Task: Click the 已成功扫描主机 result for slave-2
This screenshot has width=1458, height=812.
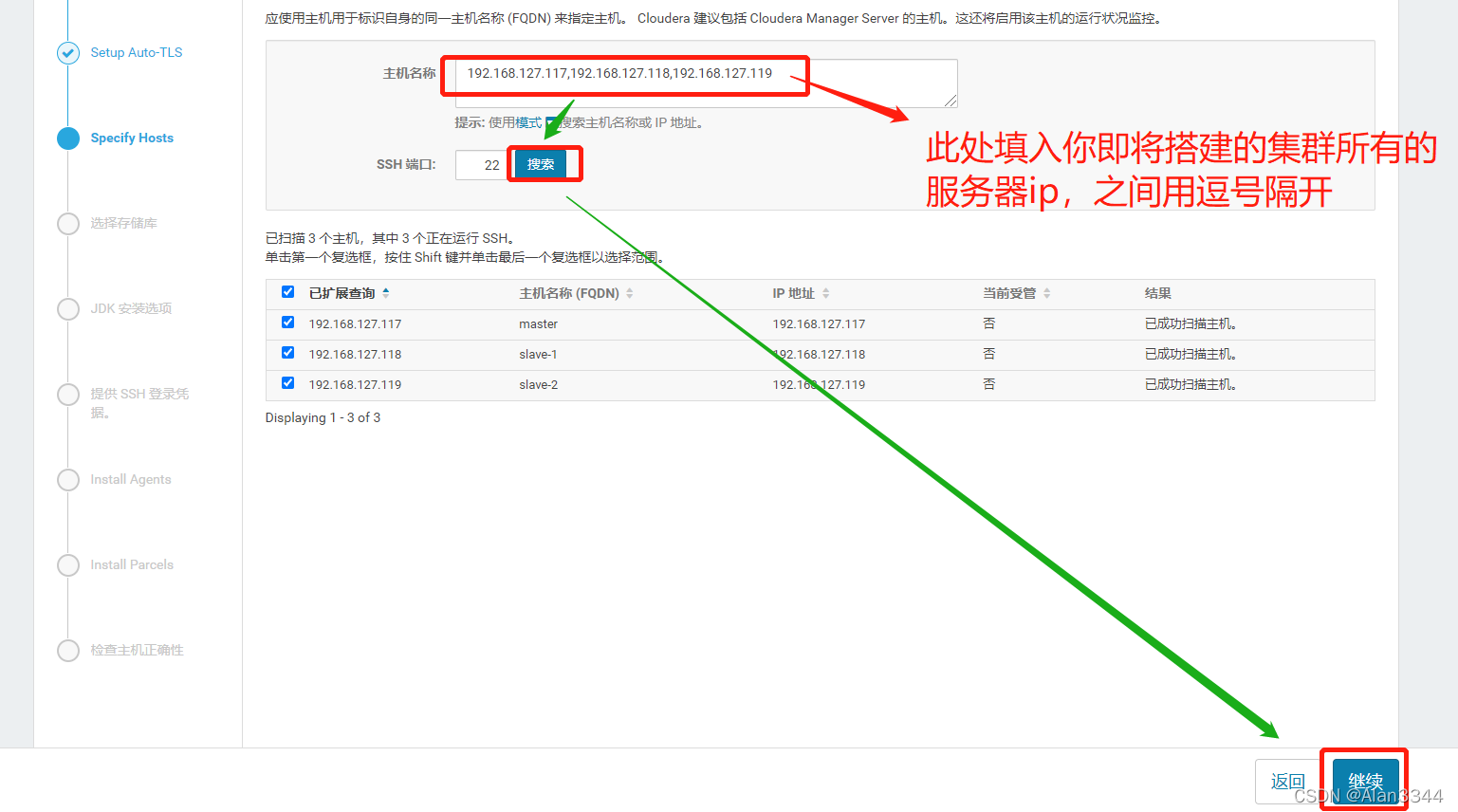Action: (x=1190, y=384)
